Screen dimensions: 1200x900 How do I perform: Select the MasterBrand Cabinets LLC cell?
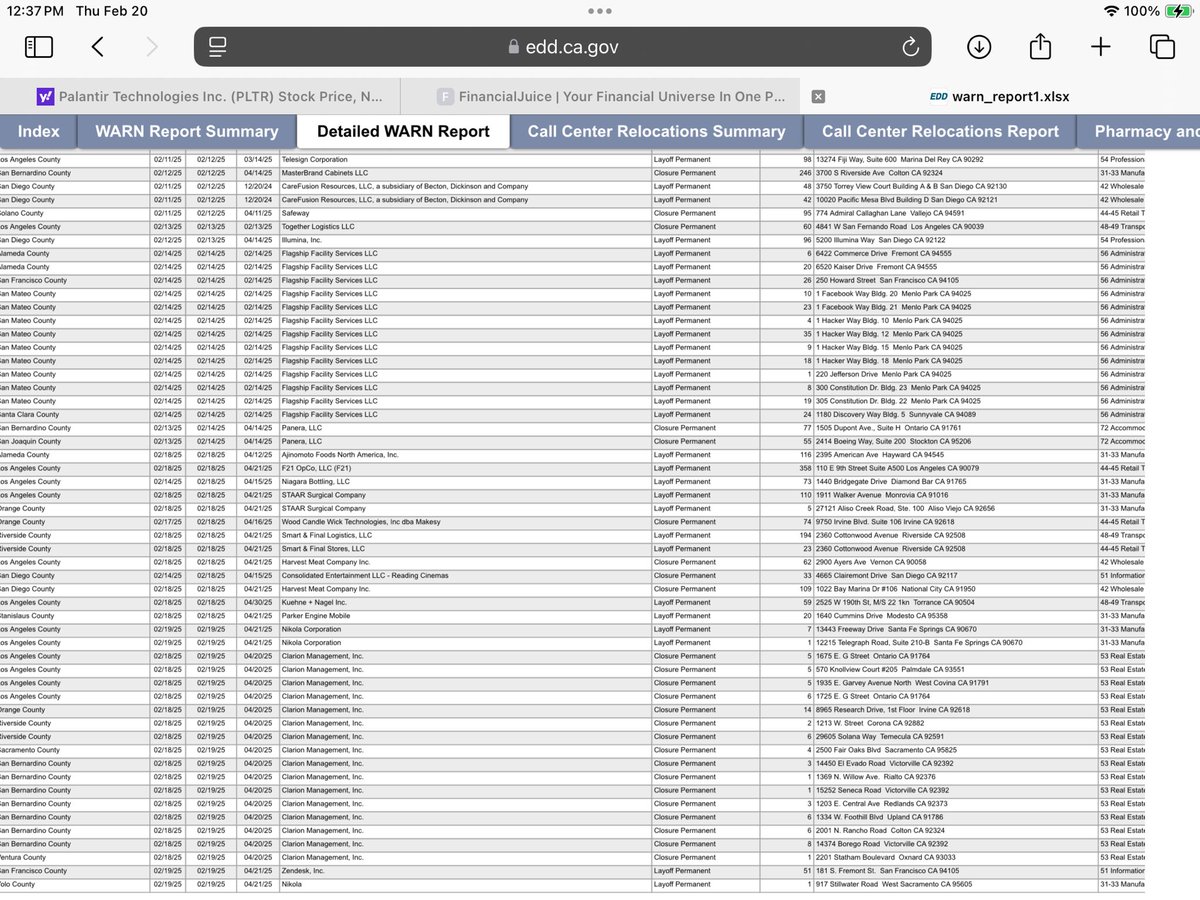pyautogui.click(x=464, y=173)
